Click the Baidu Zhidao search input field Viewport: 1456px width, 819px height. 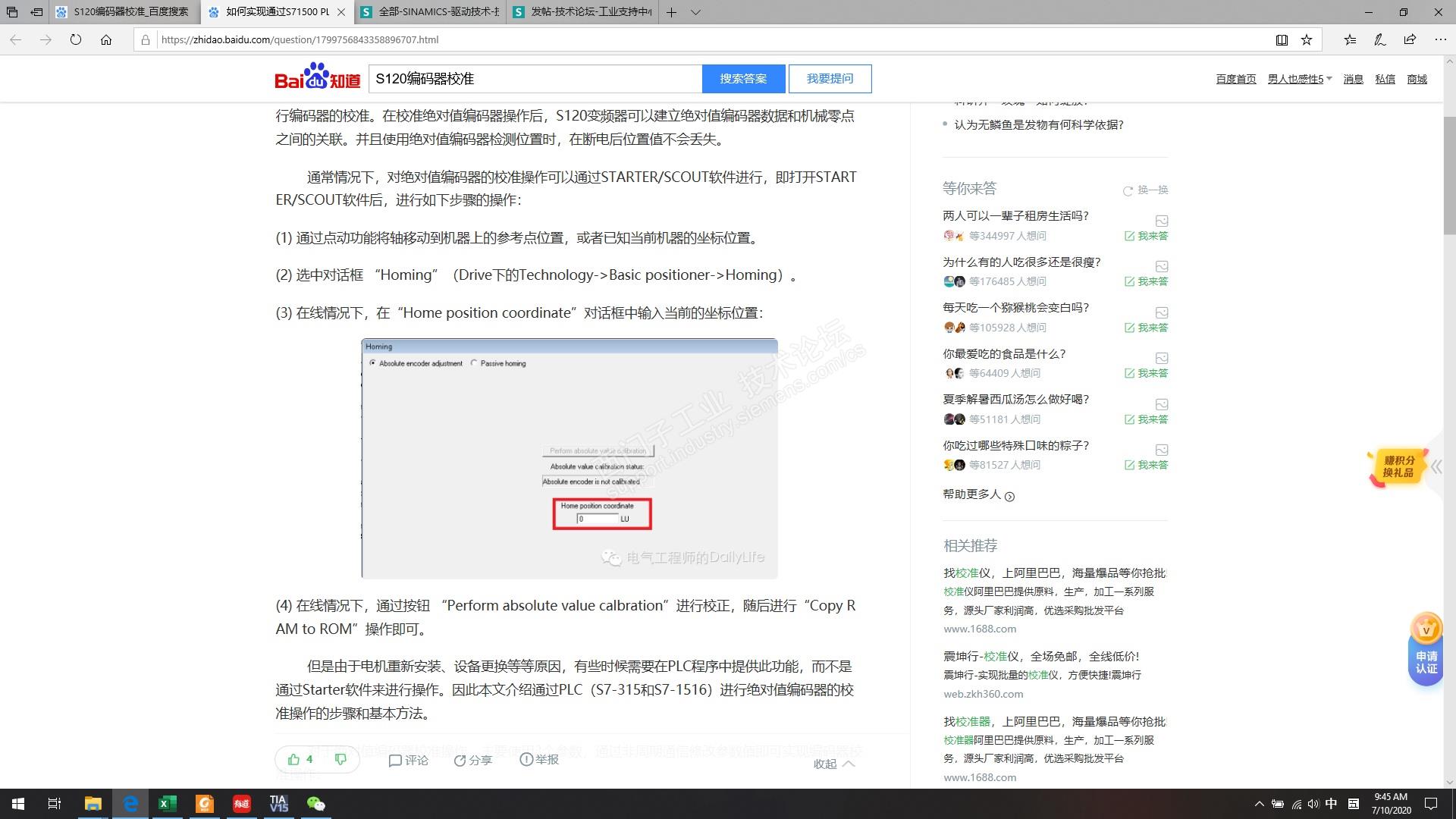pos(535,79)
